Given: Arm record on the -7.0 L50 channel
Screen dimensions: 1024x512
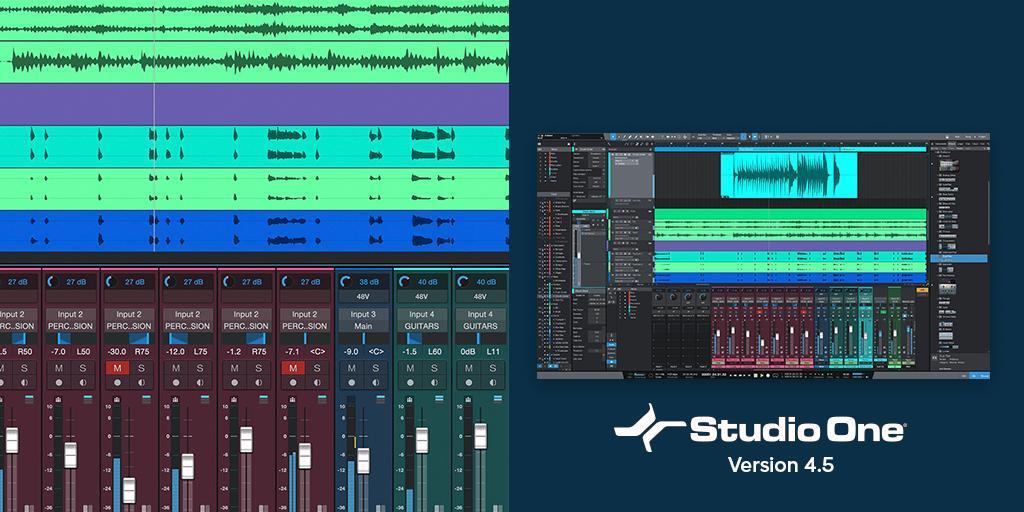Looking at the screenshot, I should click(x=59, y=383).
